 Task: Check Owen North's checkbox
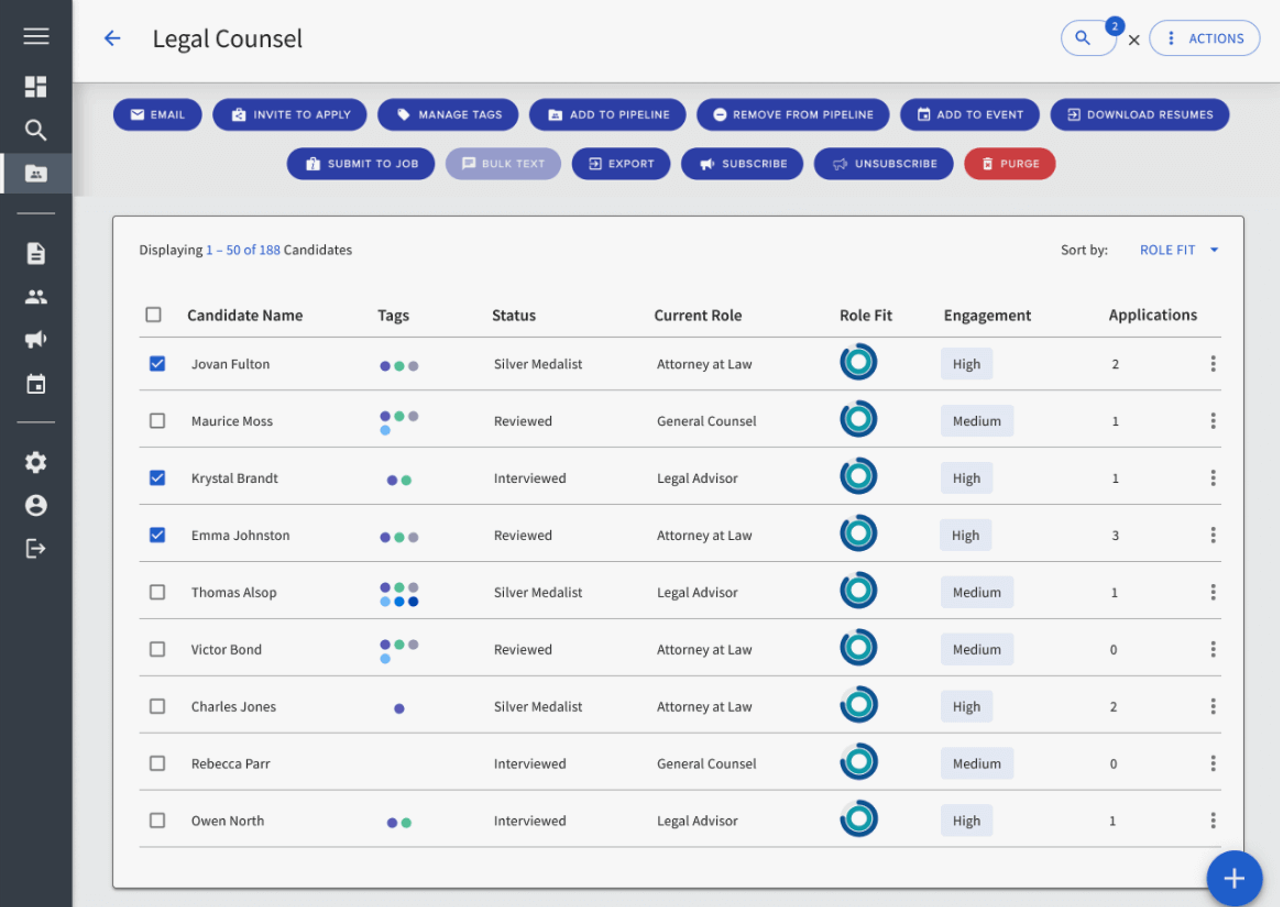157,820
